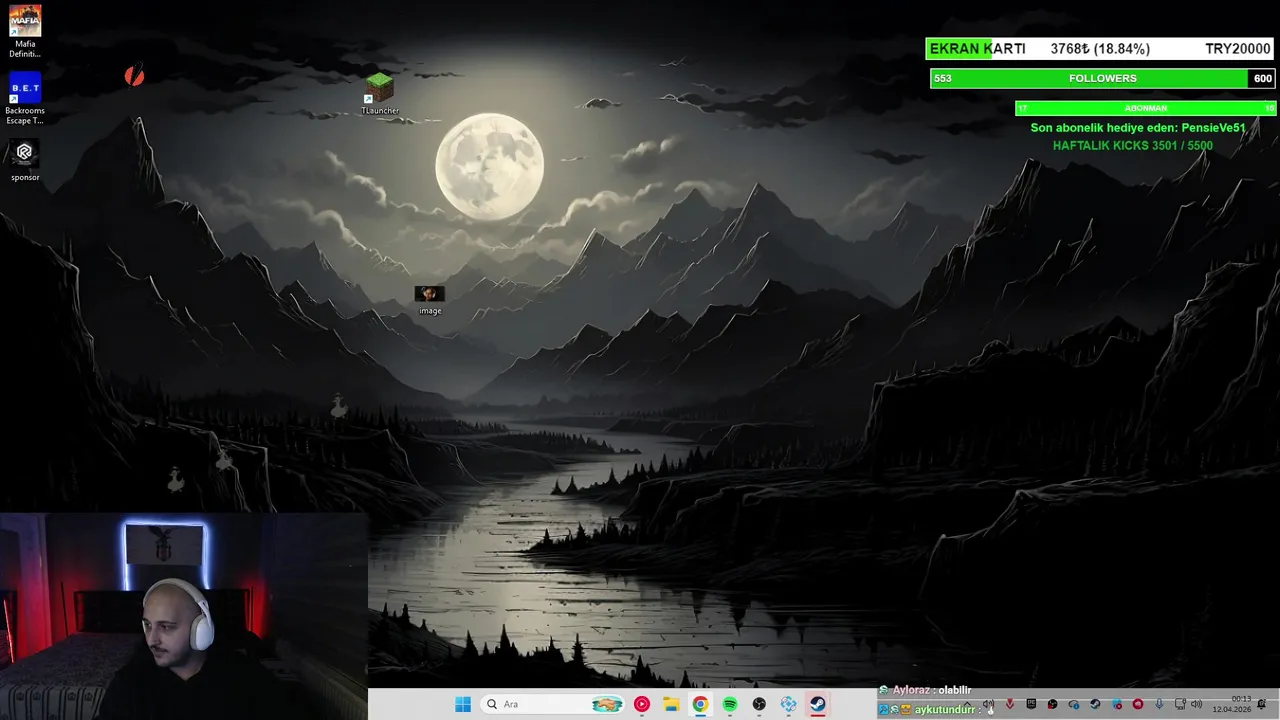Image resolution: width=1280 pixels, height=720 pixels.
Task: Open the volume speaker tray icon
Action: [1196, 704]
